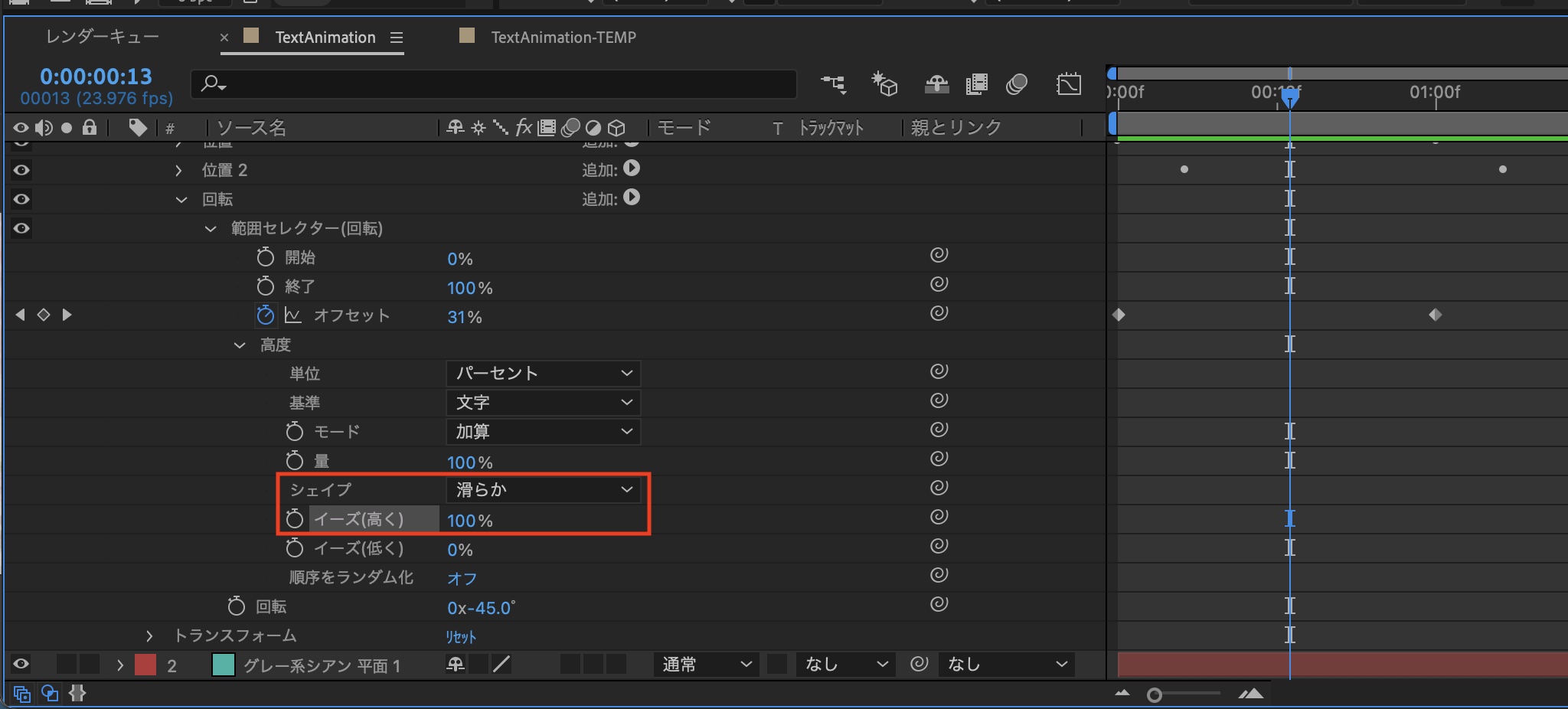Include オフセット in graph editor set

pyautogui.click(x=292, y=315)
